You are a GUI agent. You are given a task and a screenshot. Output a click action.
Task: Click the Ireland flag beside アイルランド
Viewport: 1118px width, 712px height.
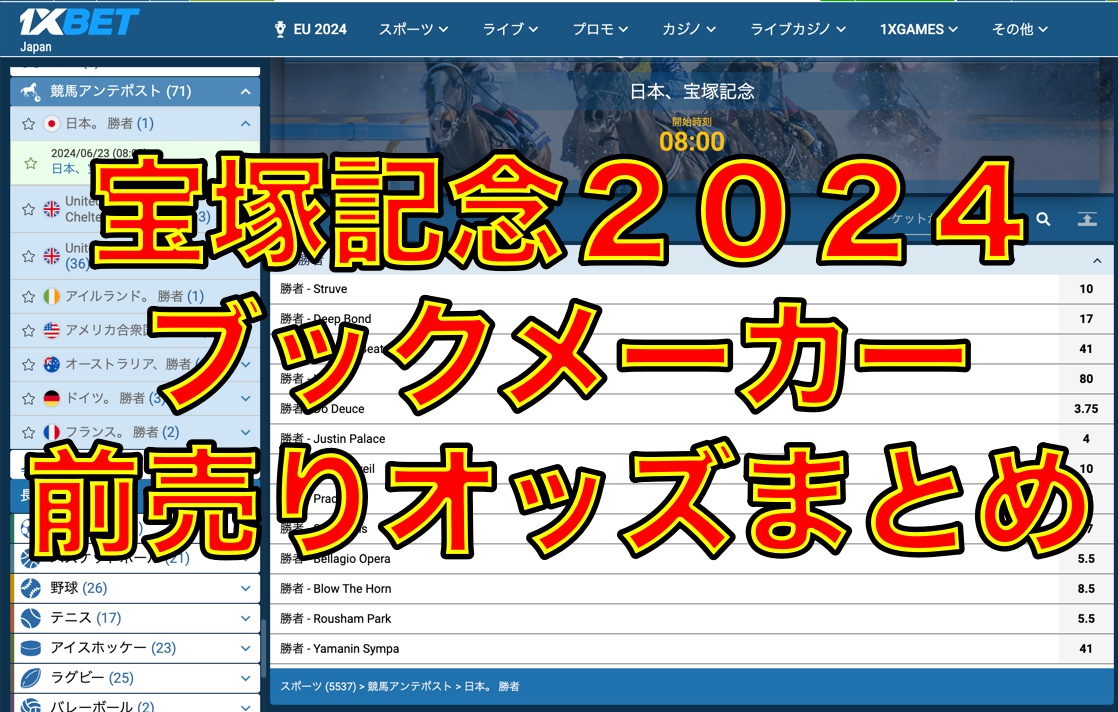tap(51, 296)
